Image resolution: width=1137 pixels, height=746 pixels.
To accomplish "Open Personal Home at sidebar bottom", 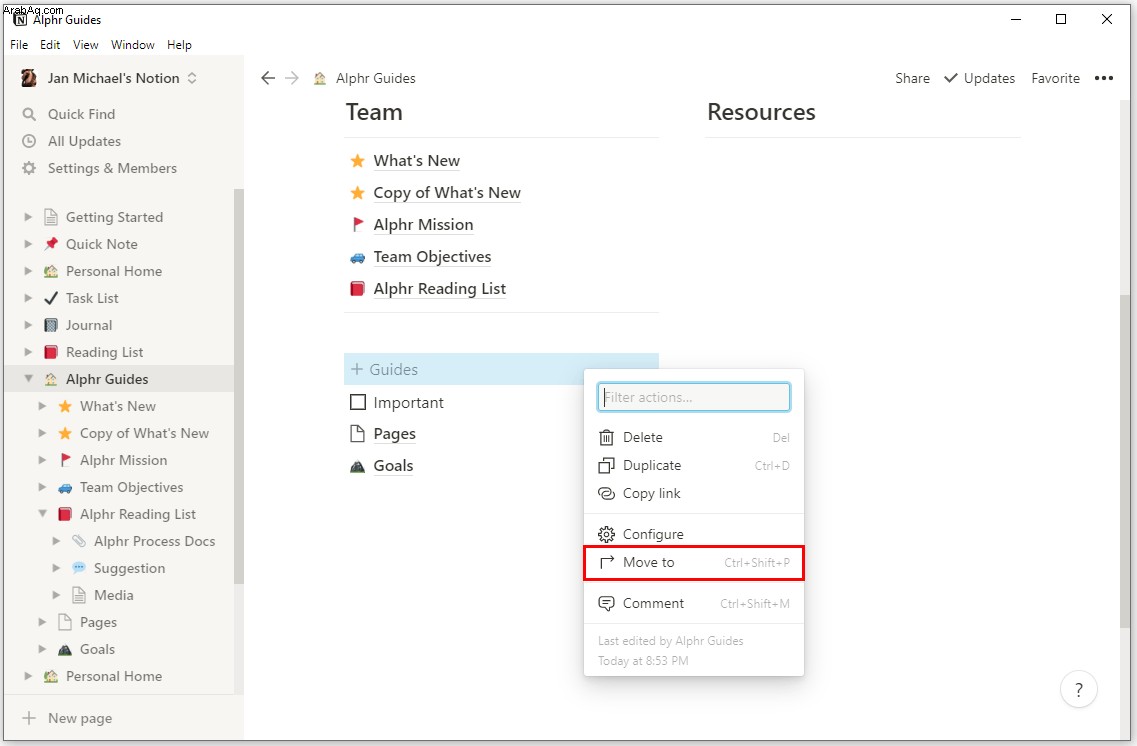I will (114, 676).
